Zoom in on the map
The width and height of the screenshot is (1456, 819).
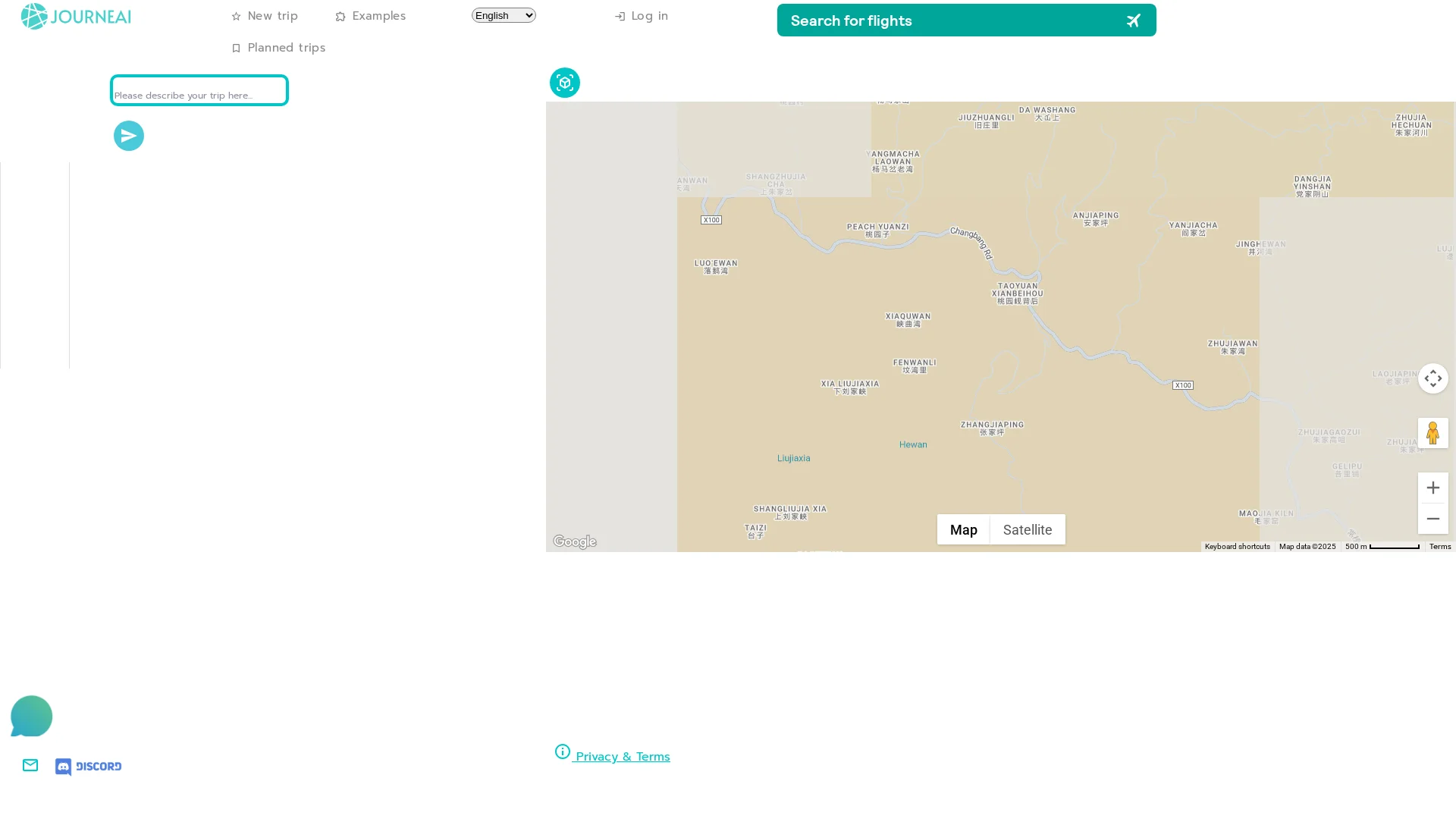point(1432,488)
